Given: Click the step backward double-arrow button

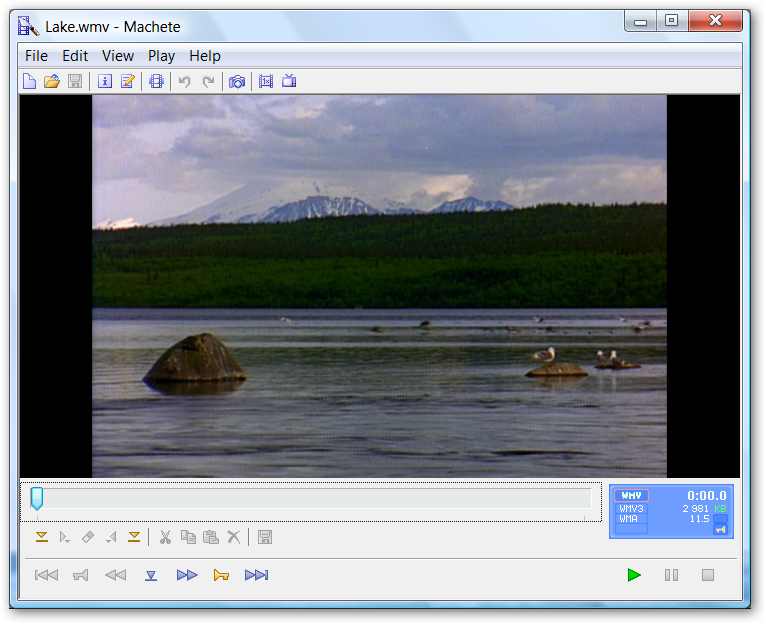Looking at the screenshot, I should [116, 575].
